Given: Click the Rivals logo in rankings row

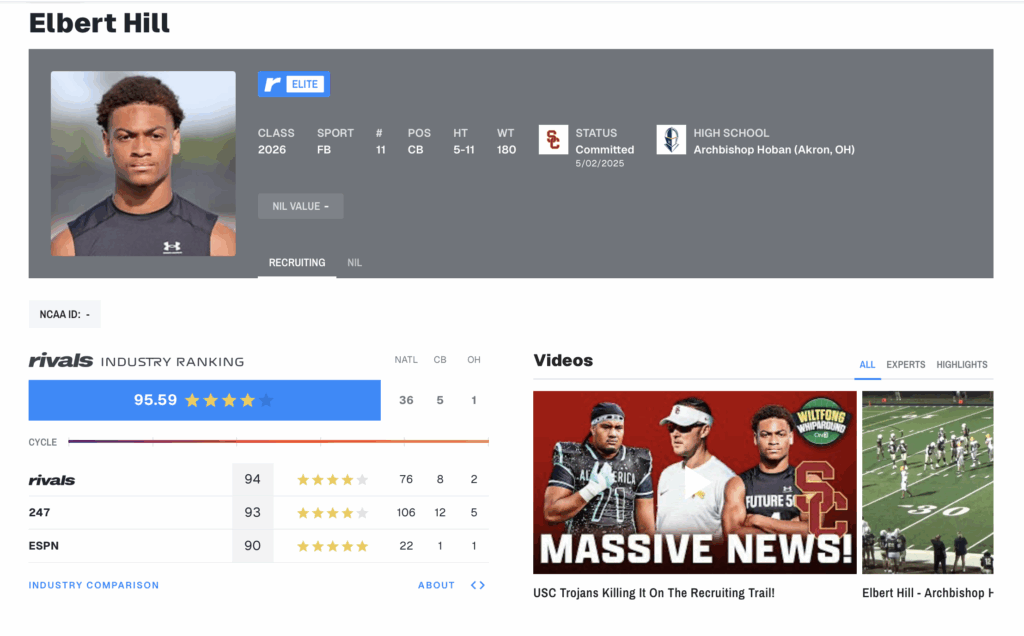Looking at the screenshot, I should coord(52,480).
